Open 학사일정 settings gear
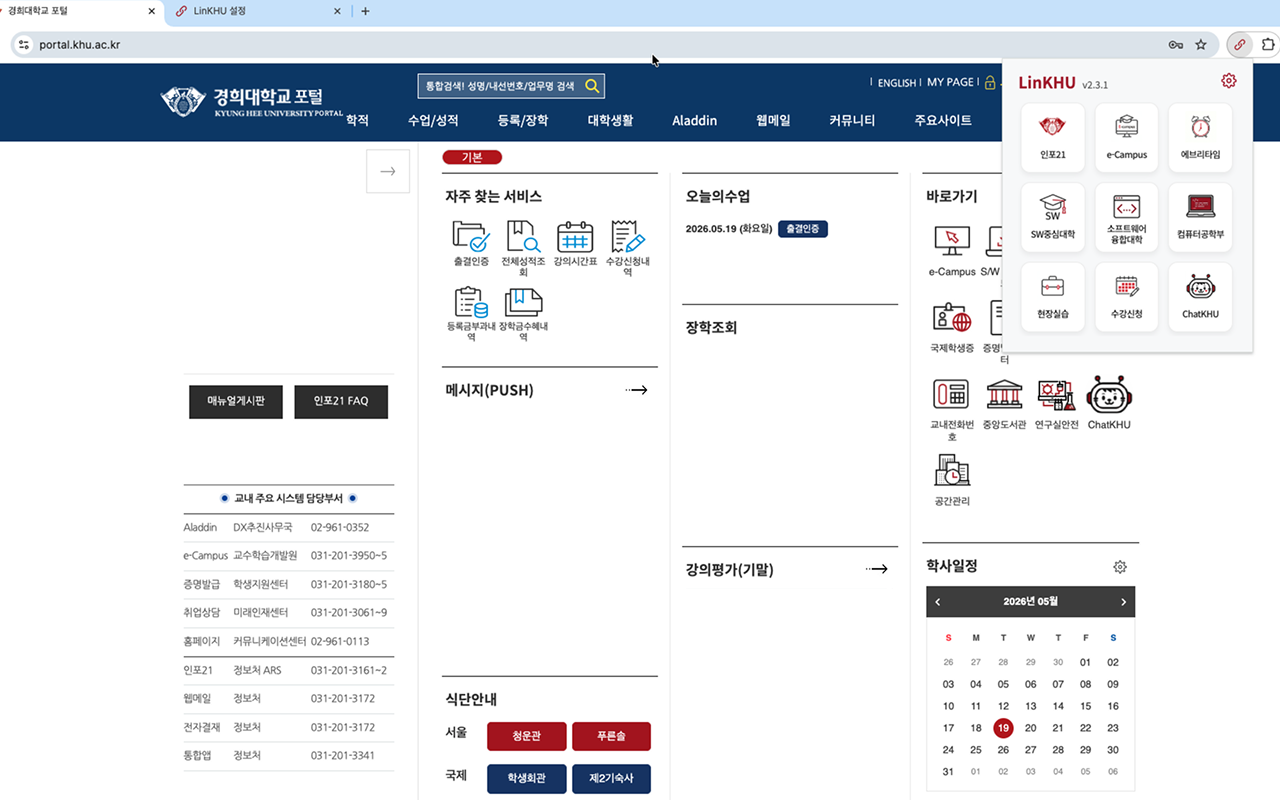This screenshot has width=1280, height=800. point(1120,567)
